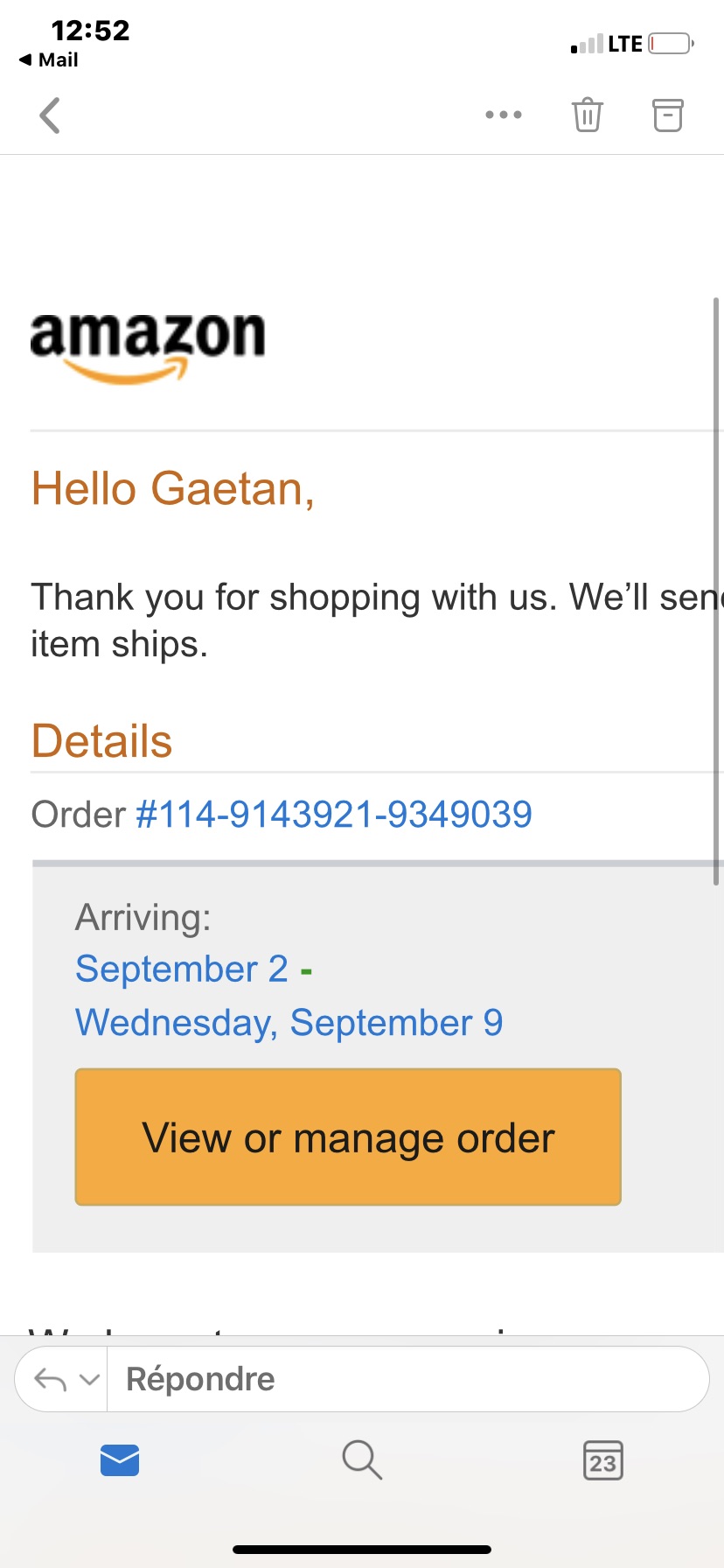Archive the email using the archive box icon
Viewport: 724px width, 1568px height.
coord(667,115)
